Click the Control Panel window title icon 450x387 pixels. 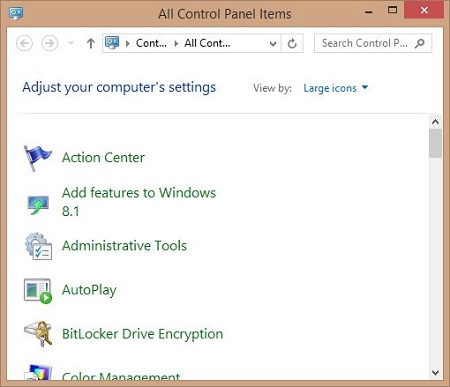(16, 14)
